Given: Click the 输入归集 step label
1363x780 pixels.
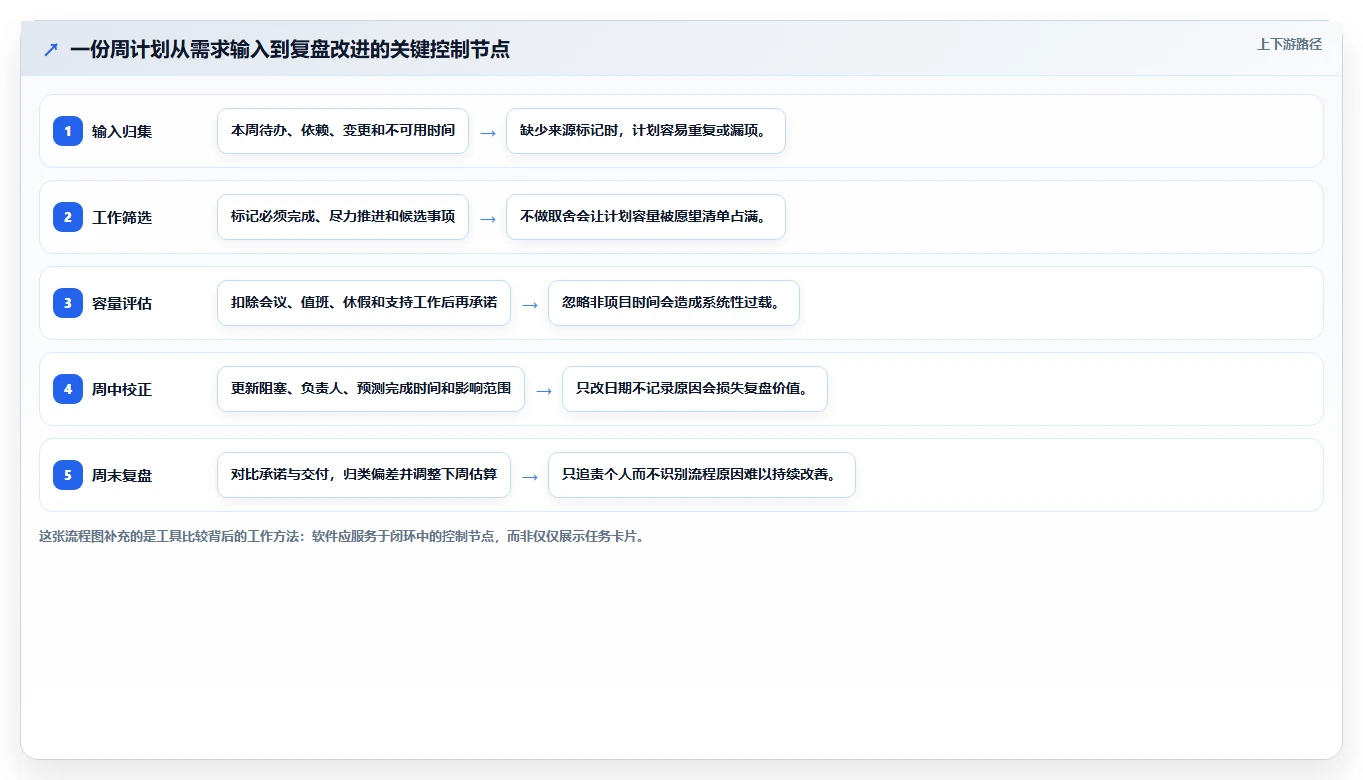Looking at the screenshot, I should [x=122, y=131].
